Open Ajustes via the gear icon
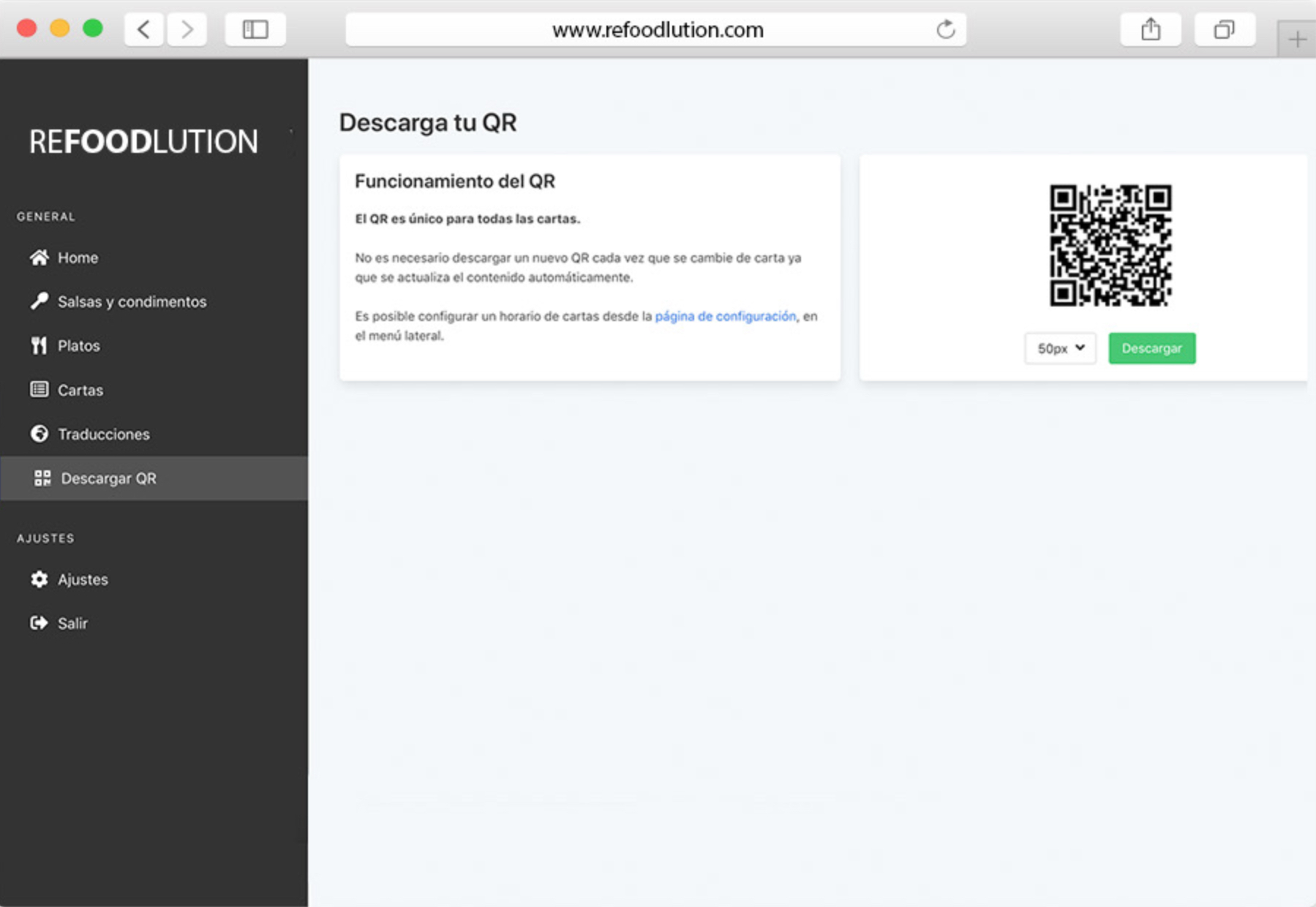Screen dimensions: 1316x907 [x=39, y=579]
